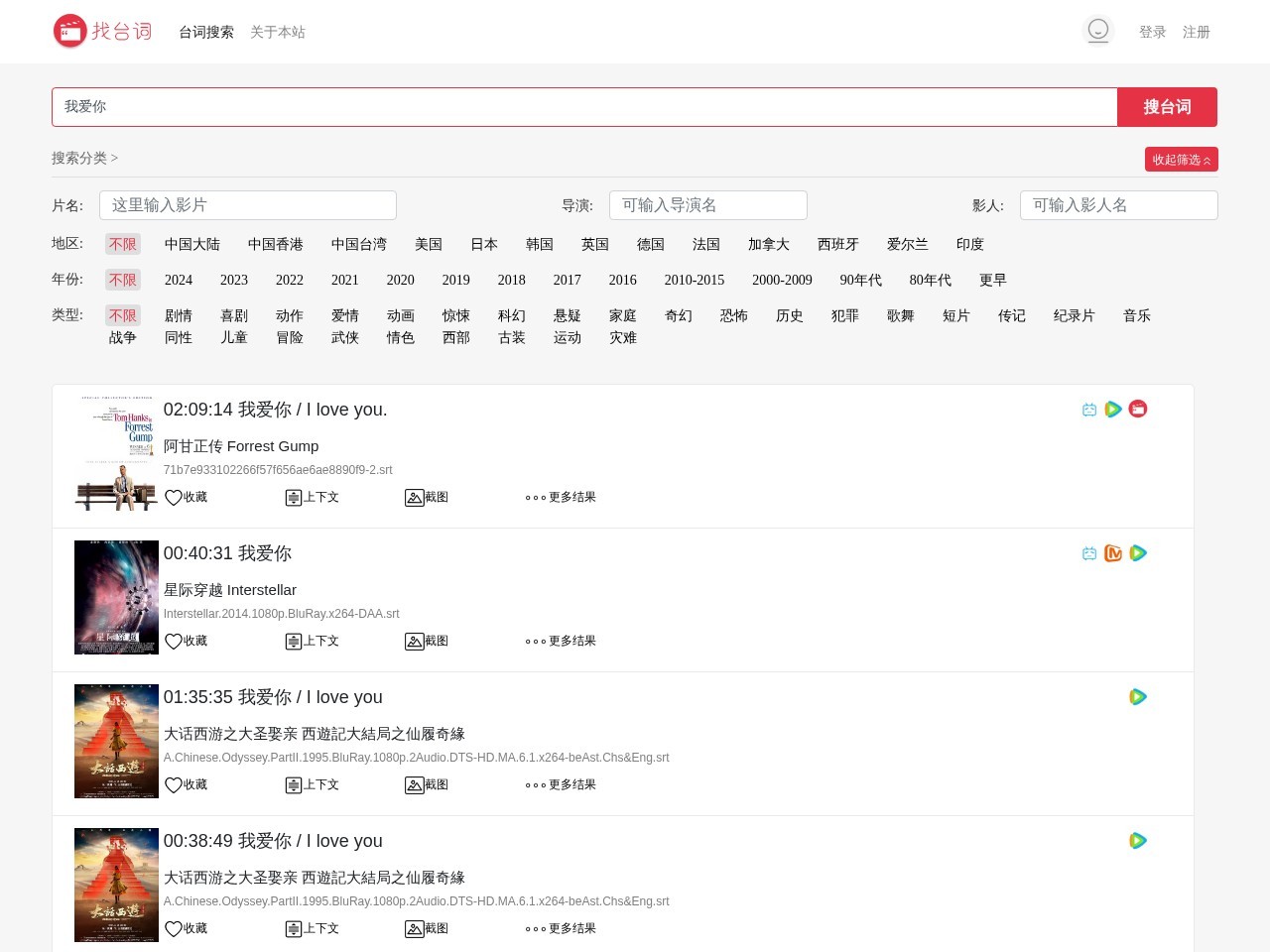Show context for the Interstellar line
The height and width of the screenshot is (952, 1270).
[312, 642]
